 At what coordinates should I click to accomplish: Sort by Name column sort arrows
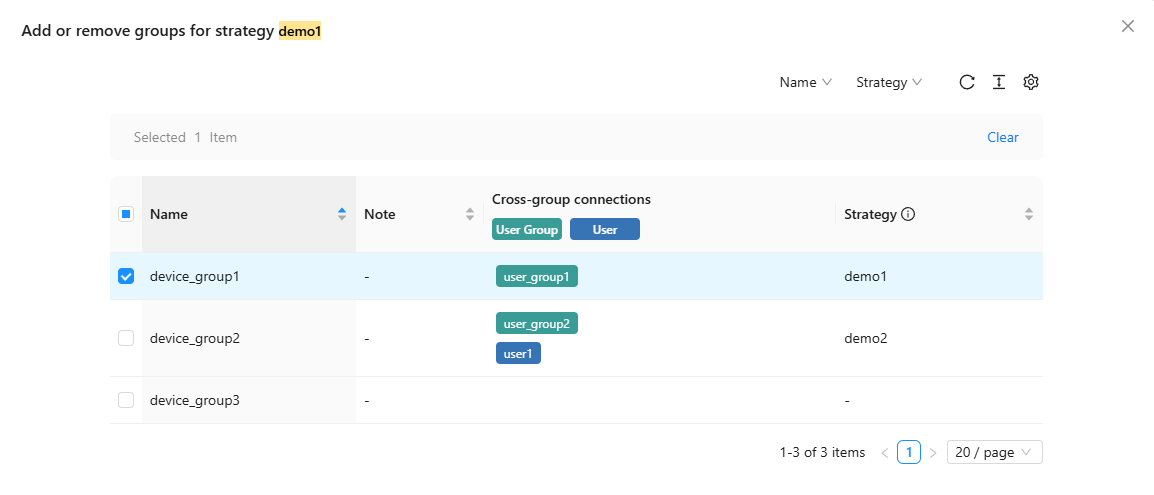342,214
